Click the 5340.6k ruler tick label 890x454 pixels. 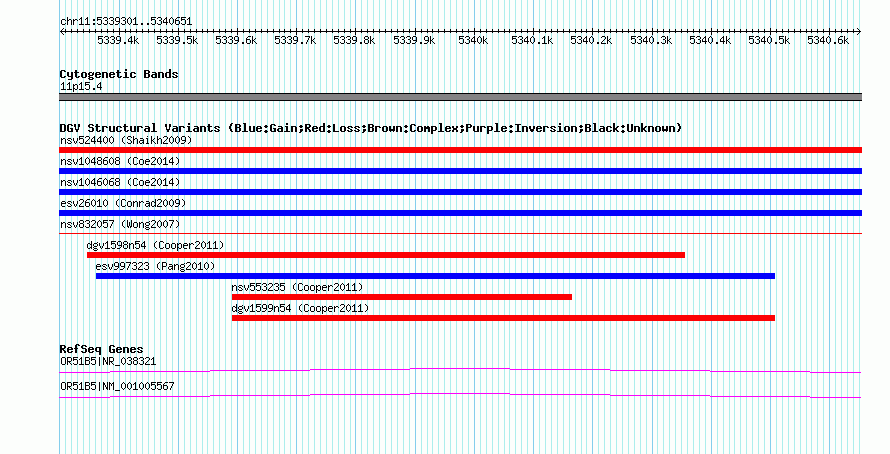pos(828,40)
